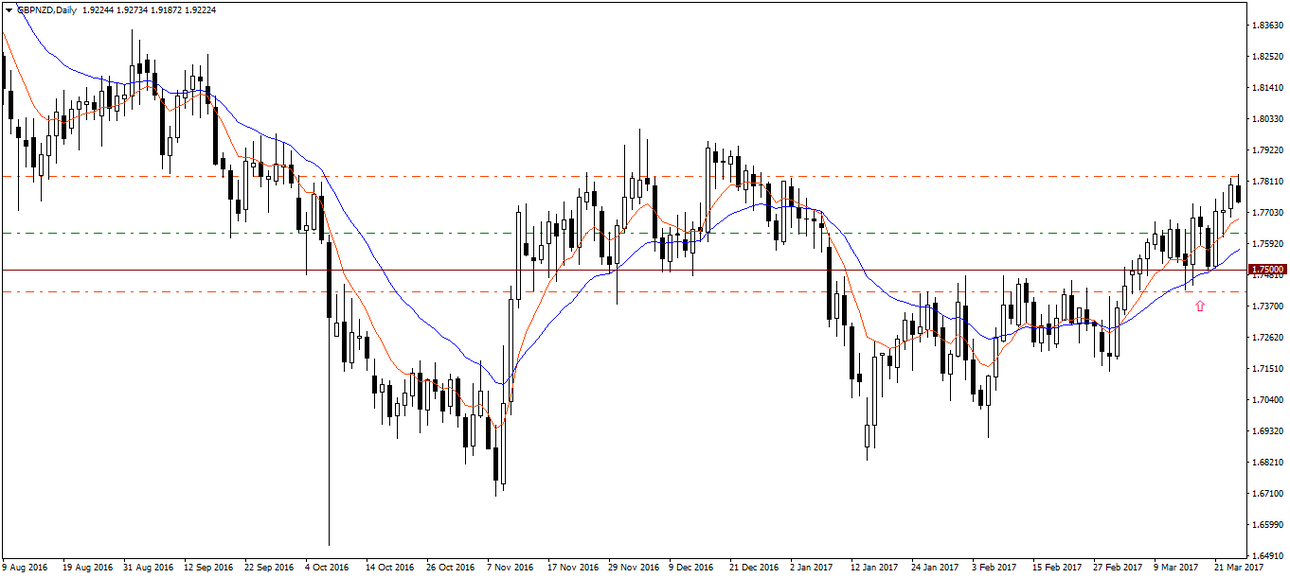Click time axis label 31 Aug 2016
Viewport: 1290px width, 578px height.
(148, 567)
